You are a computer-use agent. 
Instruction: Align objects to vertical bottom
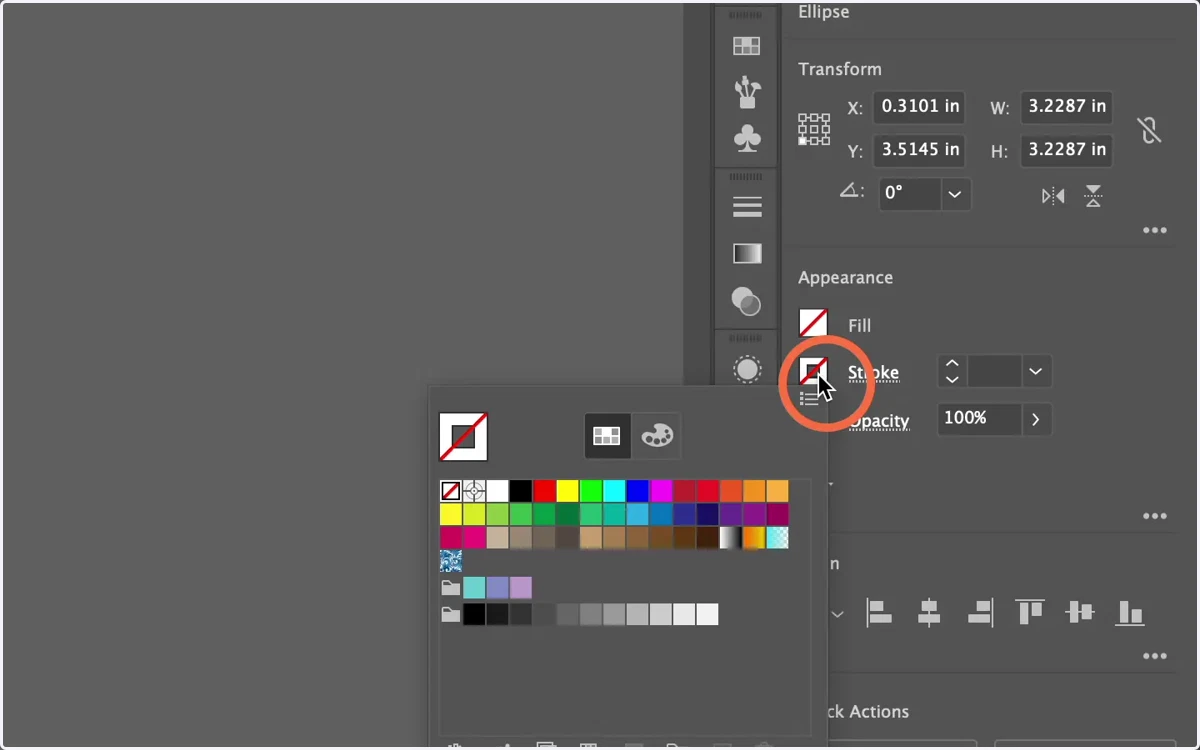(x=1130, y=612)
